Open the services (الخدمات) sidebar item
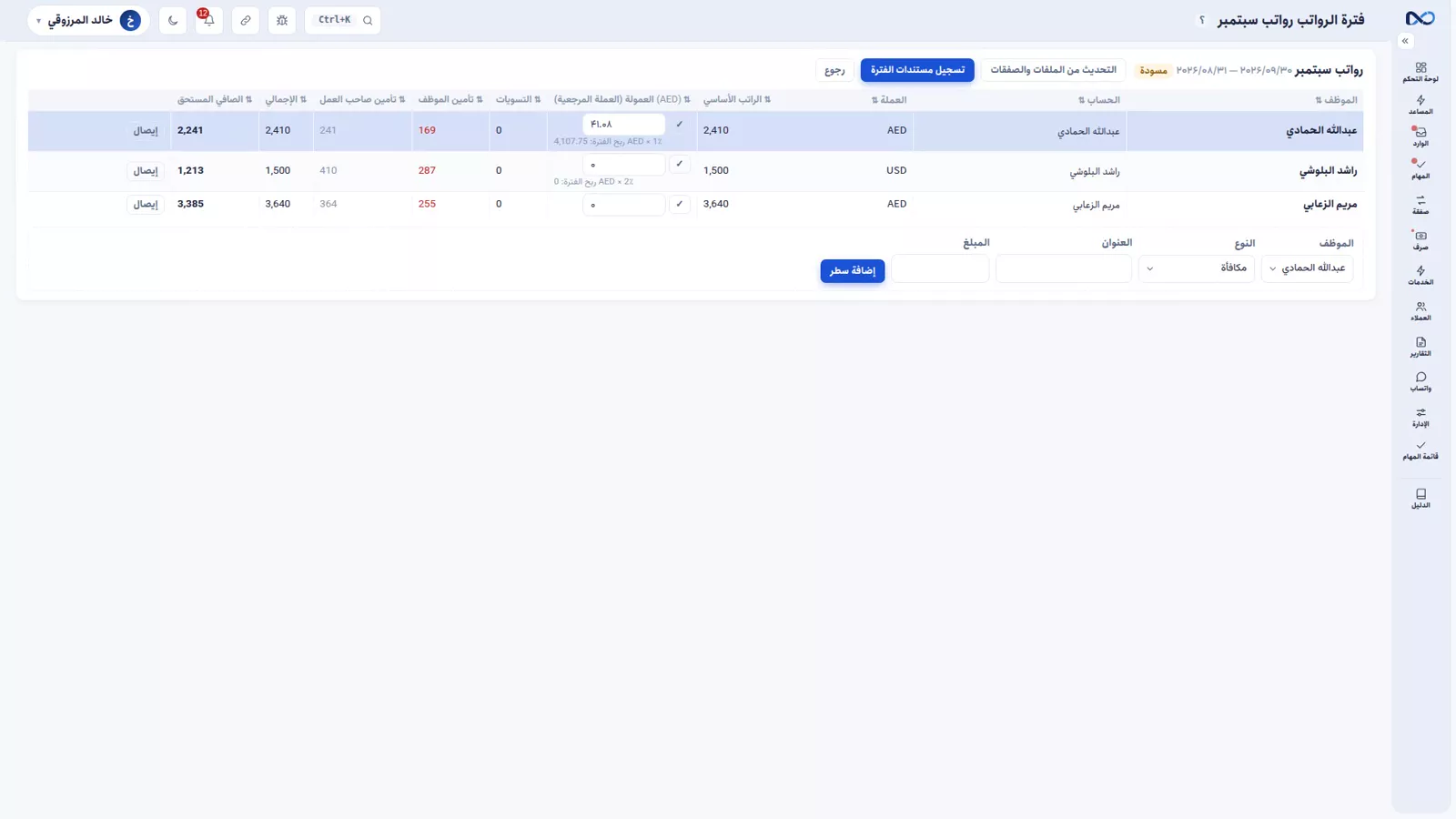The width and height of the screenshot is (1456, 819). [1421, 276]
